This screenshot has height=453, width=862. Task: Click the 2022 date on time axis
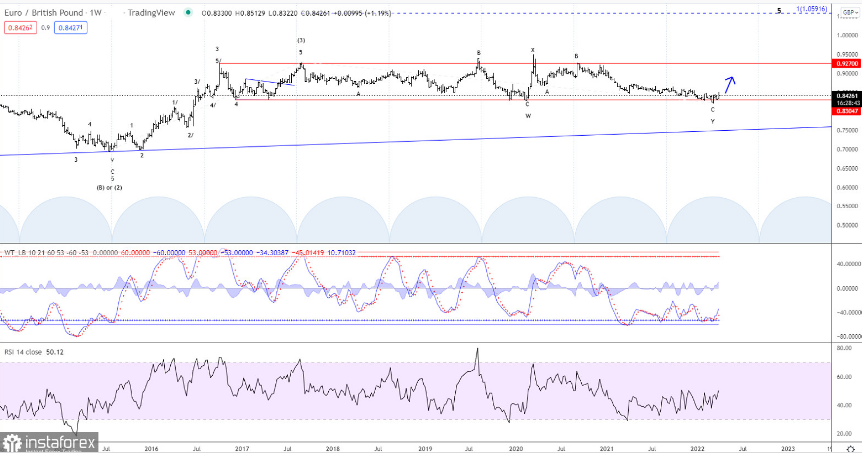click(x=698, y=449)
